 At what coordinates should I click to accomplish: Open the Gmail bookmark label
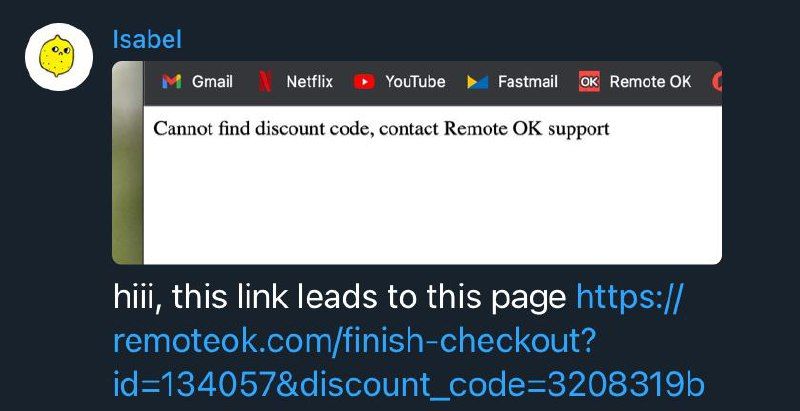pyautogui.click(x=212, y=82)
